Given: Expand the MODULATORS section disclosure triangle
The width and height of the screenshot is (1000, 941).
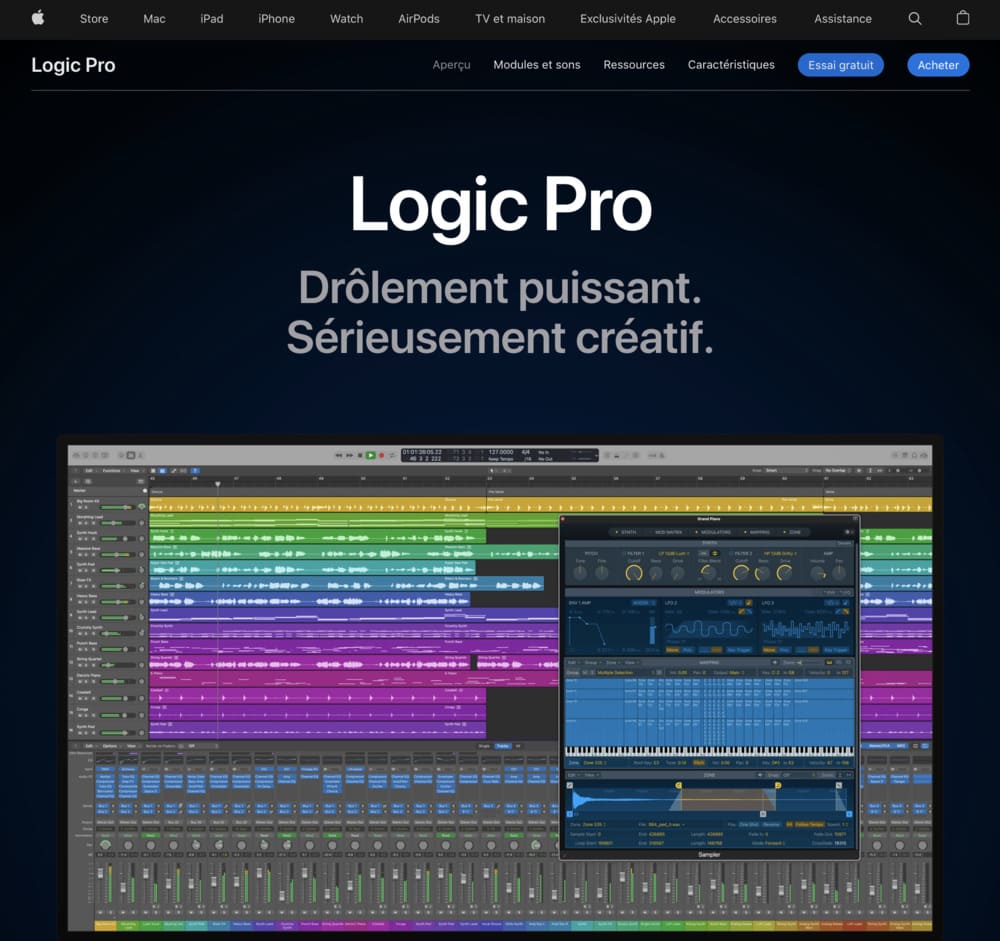Looking at the screenshot, I should coord(696,532).
